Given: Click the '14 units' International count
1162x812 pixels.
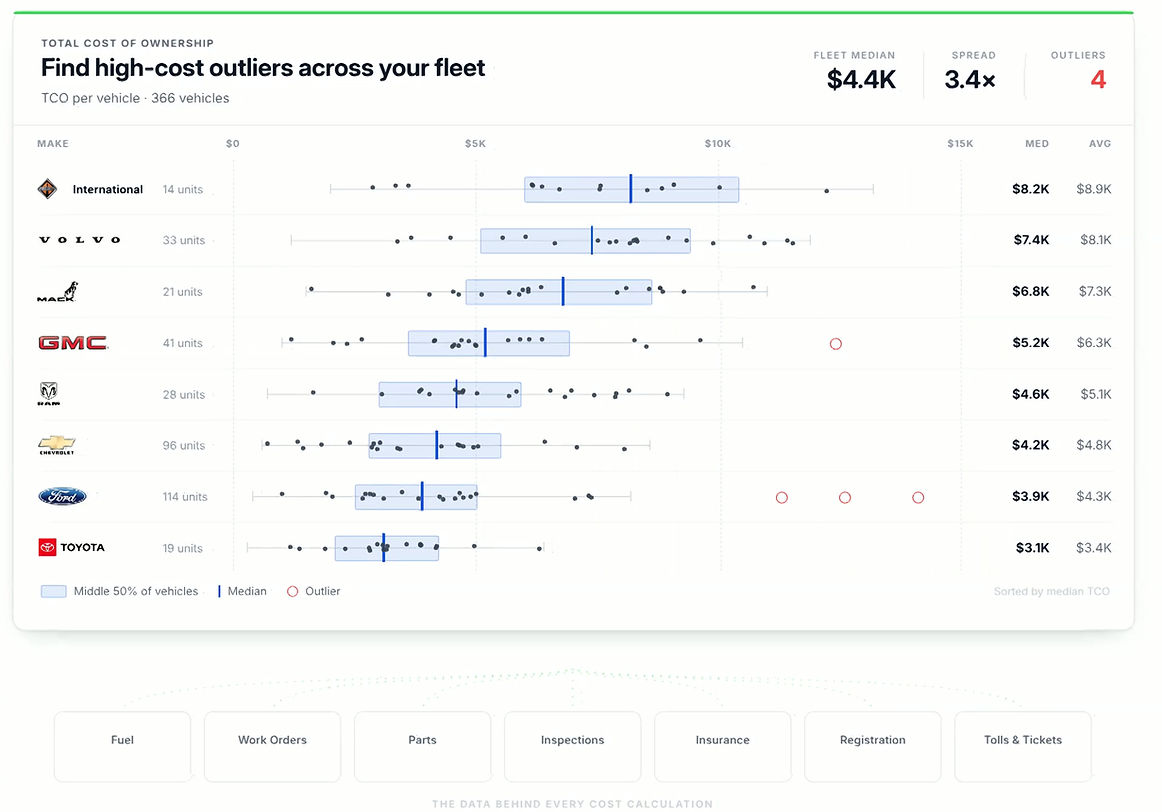Looking at the screenshot, I should pos(183,190).
